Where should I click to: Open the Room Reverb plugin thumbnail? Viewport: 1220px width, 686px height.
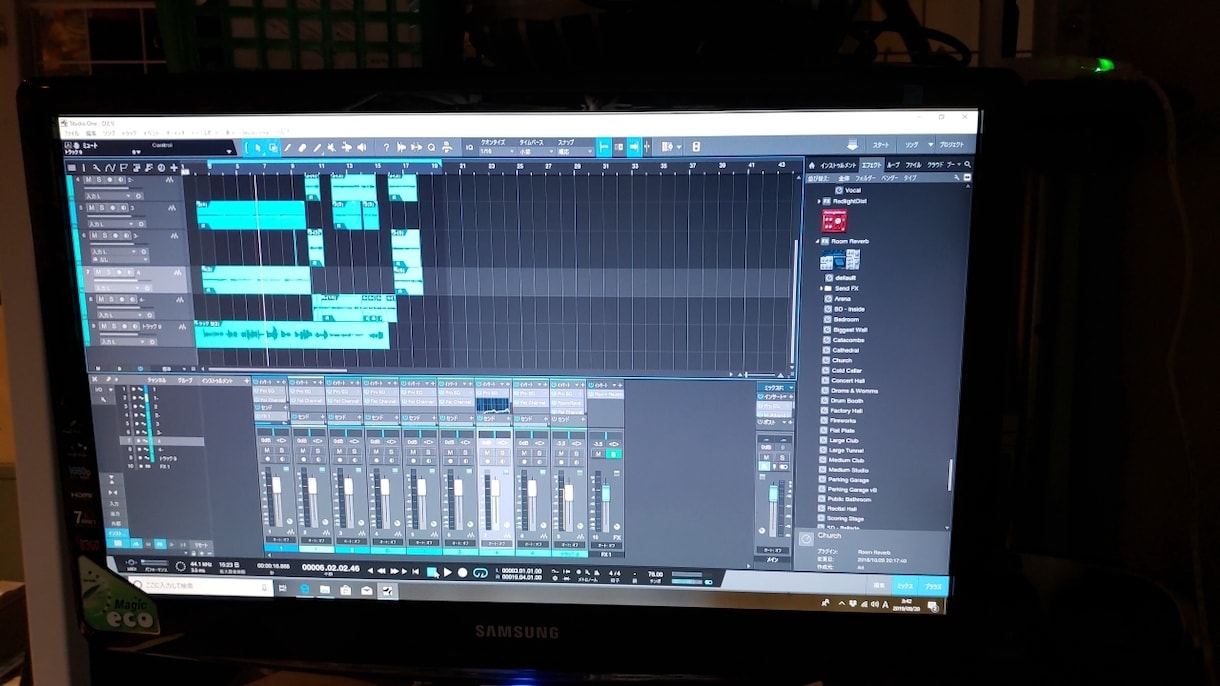[x=840, y=260]
